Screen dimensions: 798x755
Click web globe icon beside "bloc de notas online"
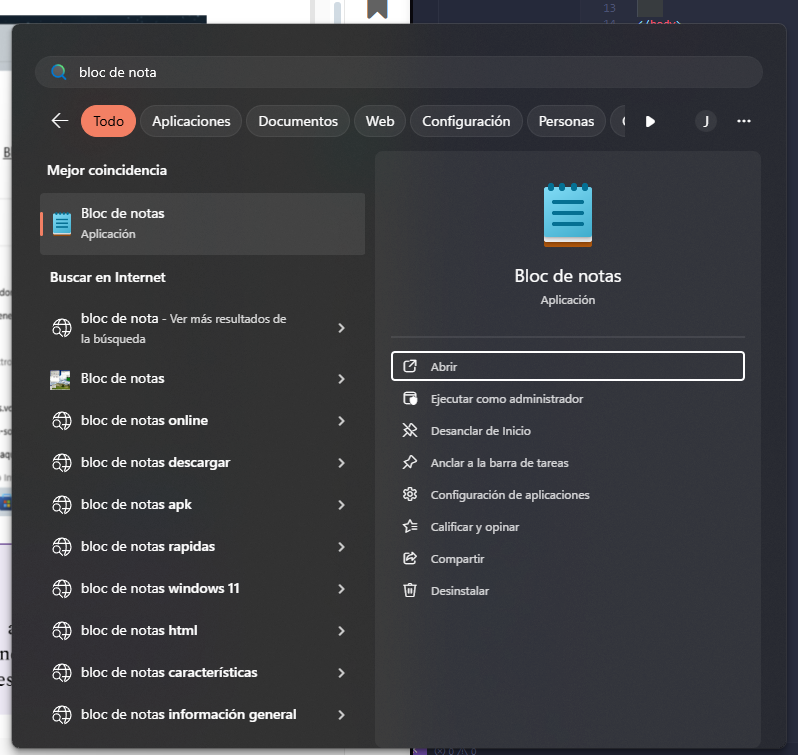coord(62,421)
